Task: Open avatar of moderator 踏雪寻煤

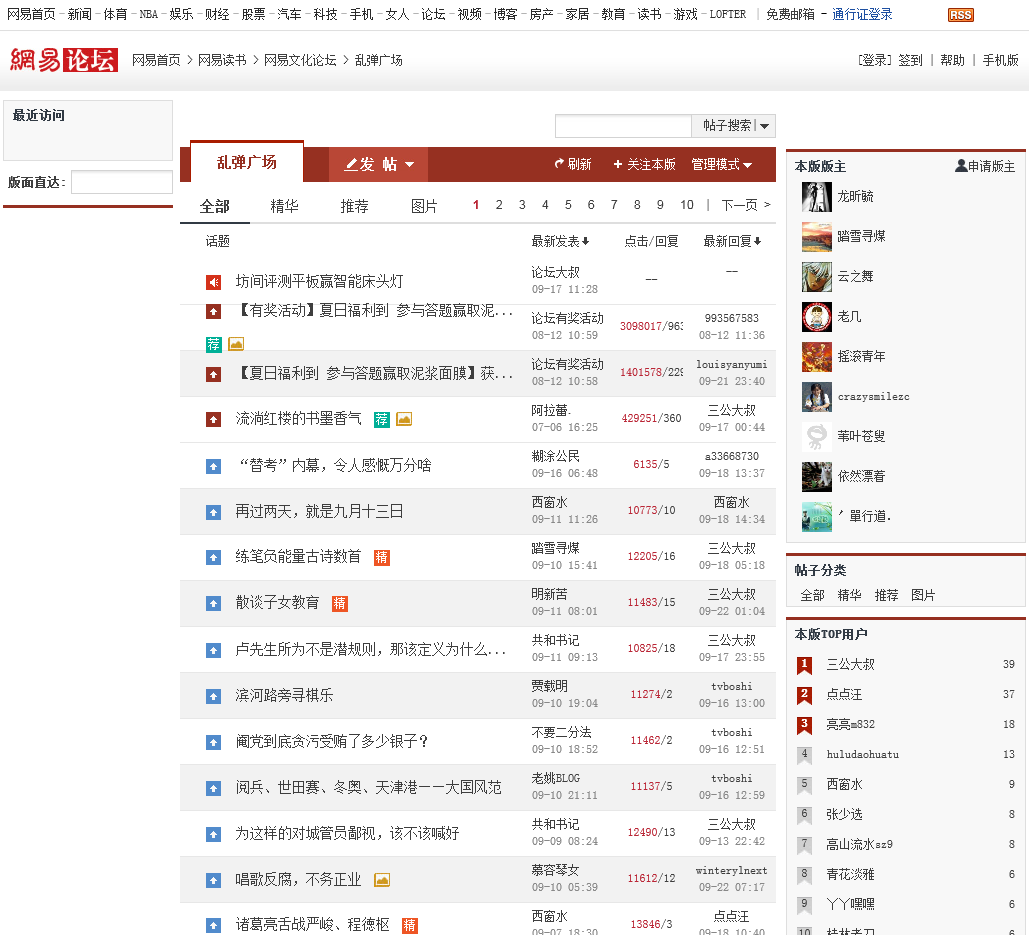Action: pos(816,237)
